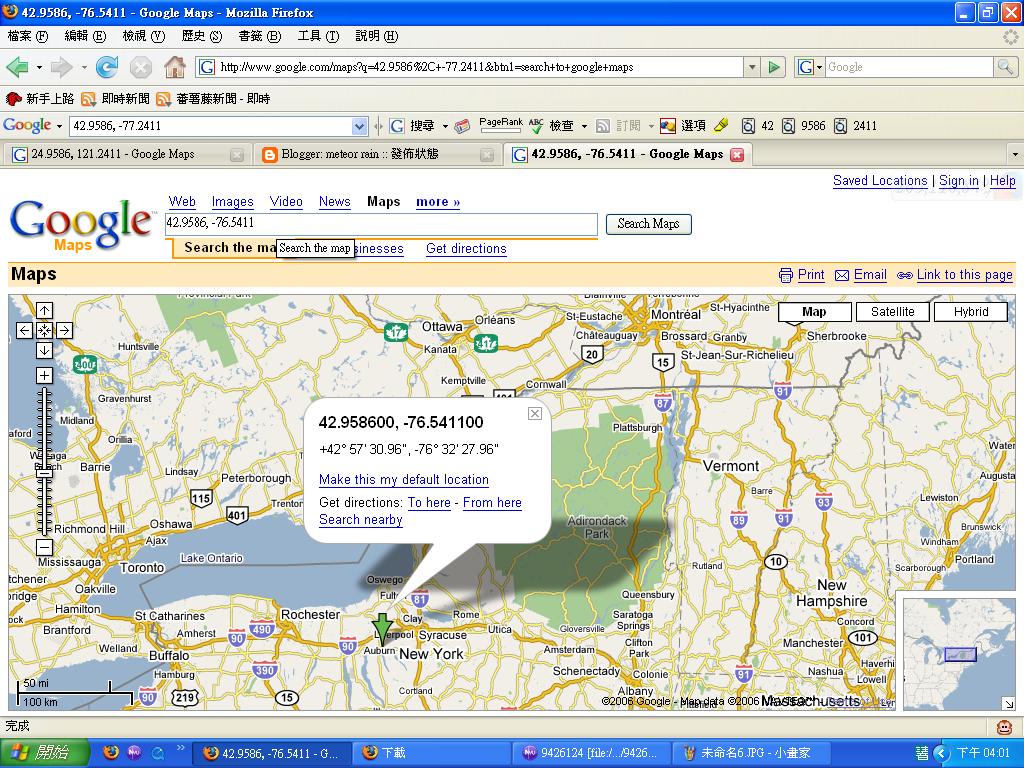This screenshot has width=1024, height=768.
Task: Pan the map right with the right arrow
Action: pos(65,330)
